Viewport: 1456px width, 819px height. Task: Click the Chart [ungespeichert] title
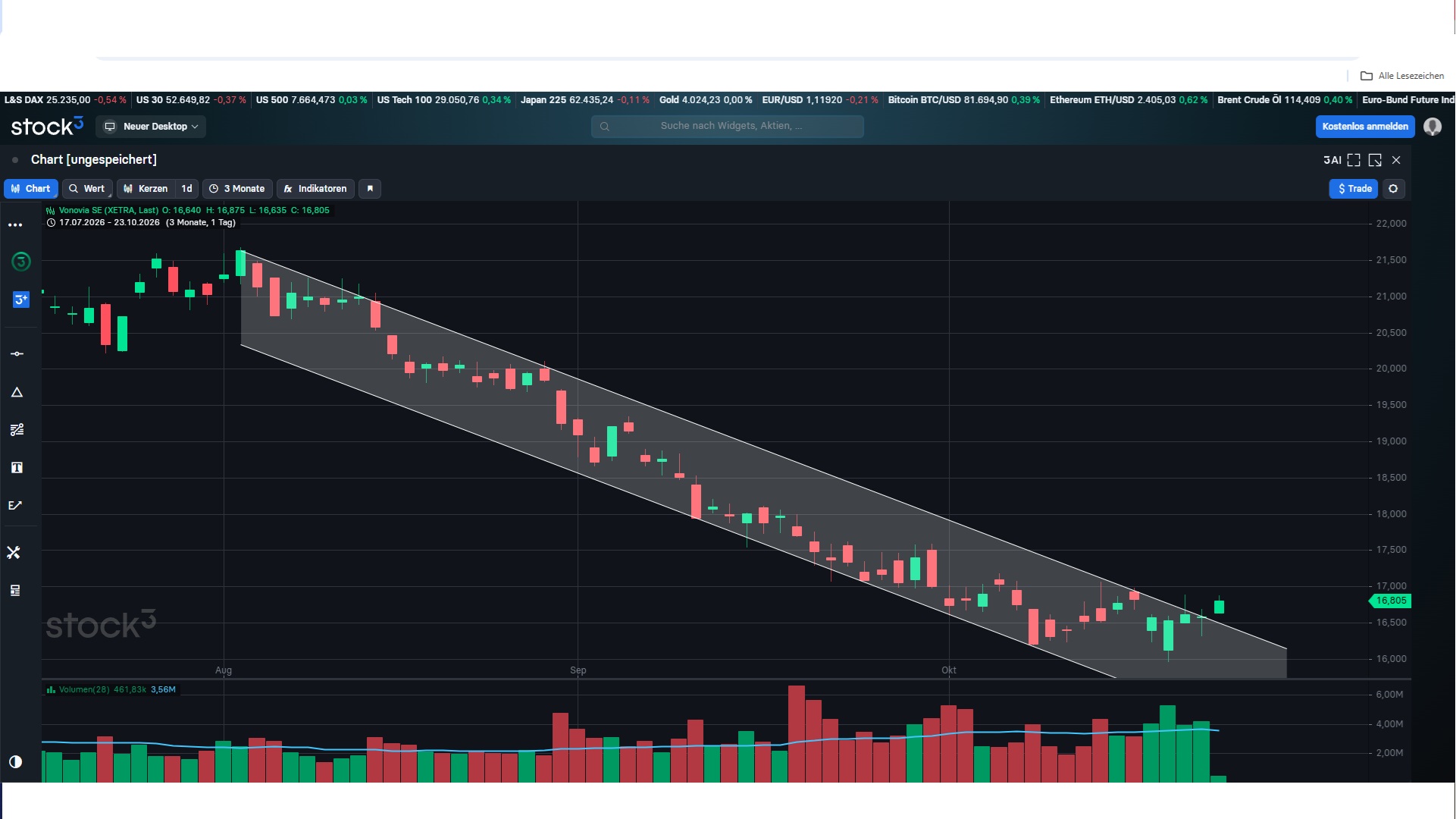94,160
